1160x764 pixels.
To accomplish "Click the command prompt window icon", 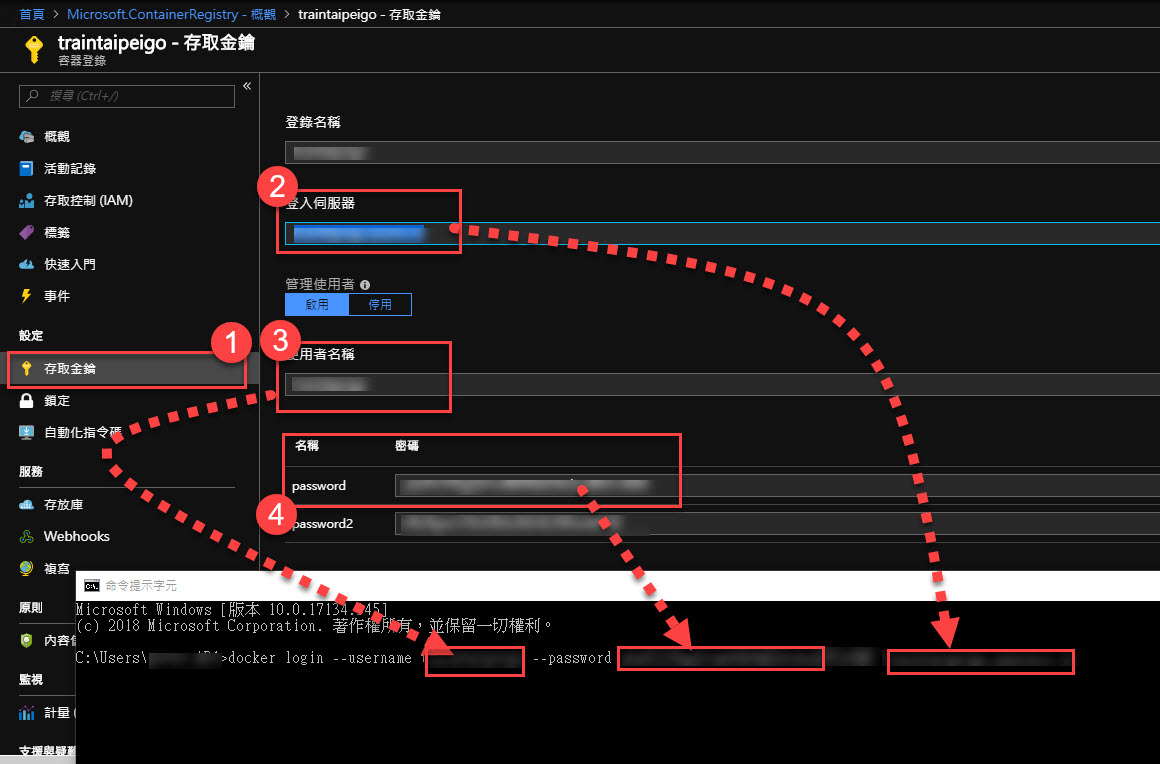I will click(x=92, y=586).
